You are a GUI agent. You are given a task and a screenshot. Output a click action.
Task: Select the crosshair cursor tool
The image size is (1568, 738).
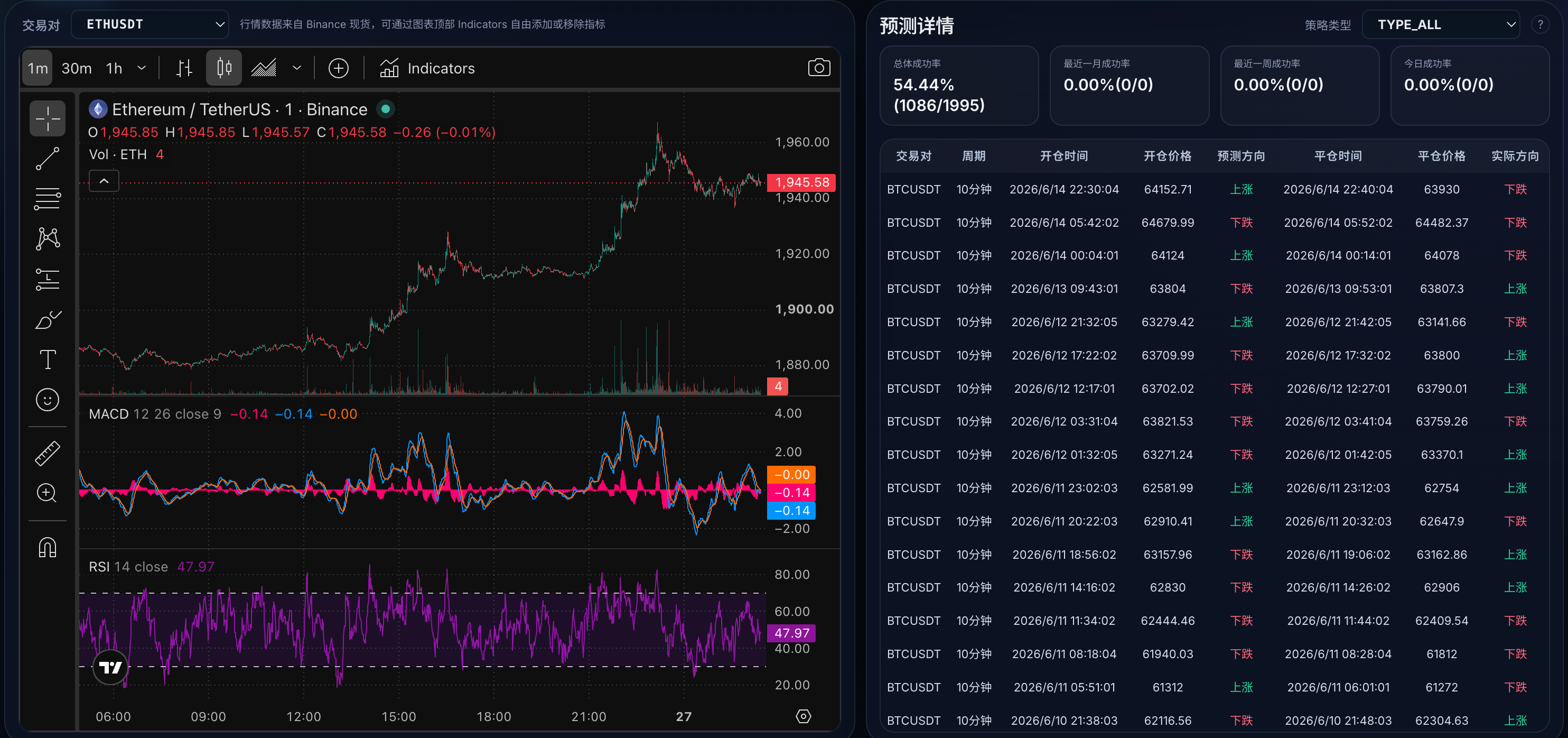tap(48, 118)
